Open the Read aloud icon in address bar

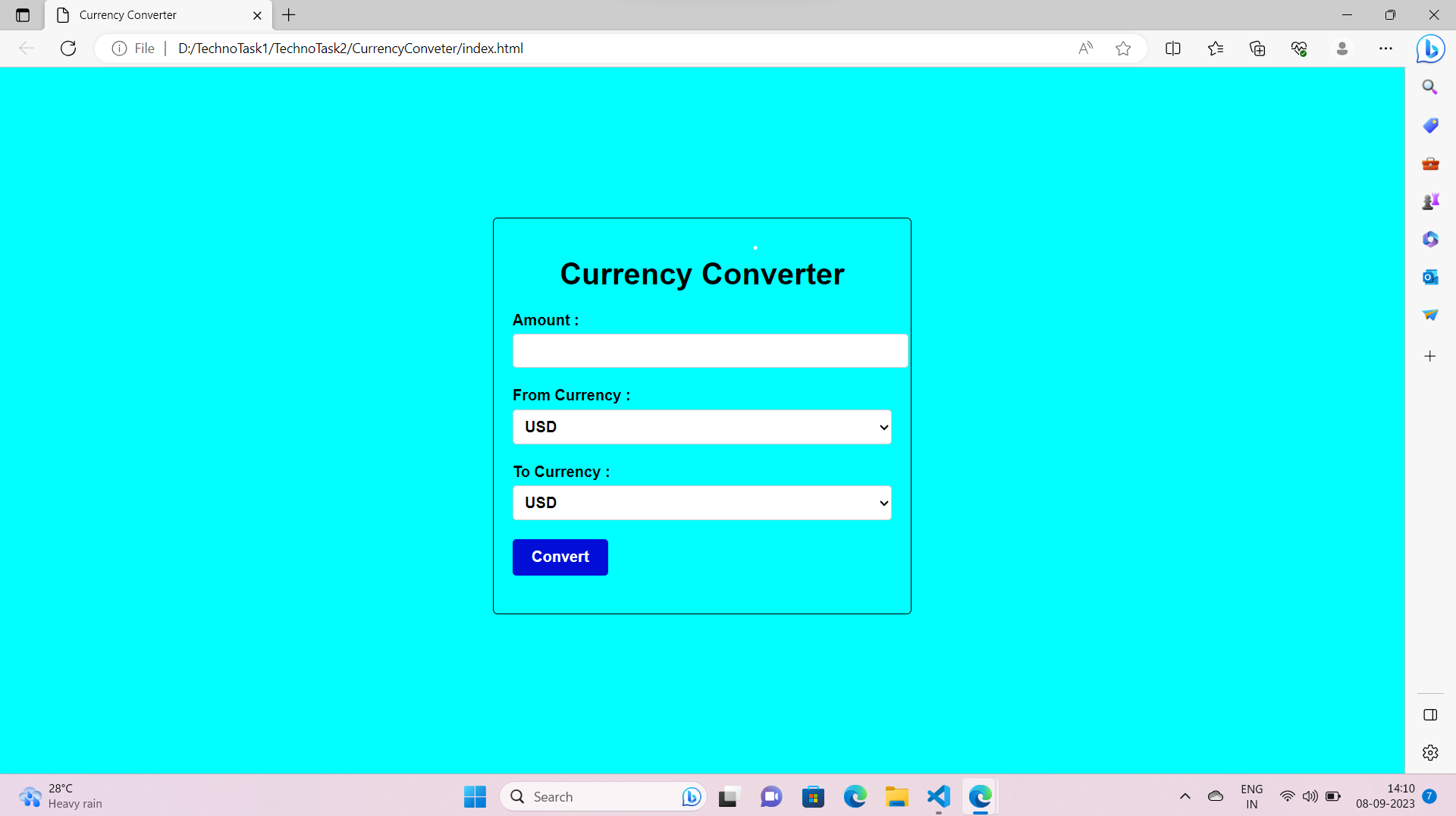[x=1085, y=49]
